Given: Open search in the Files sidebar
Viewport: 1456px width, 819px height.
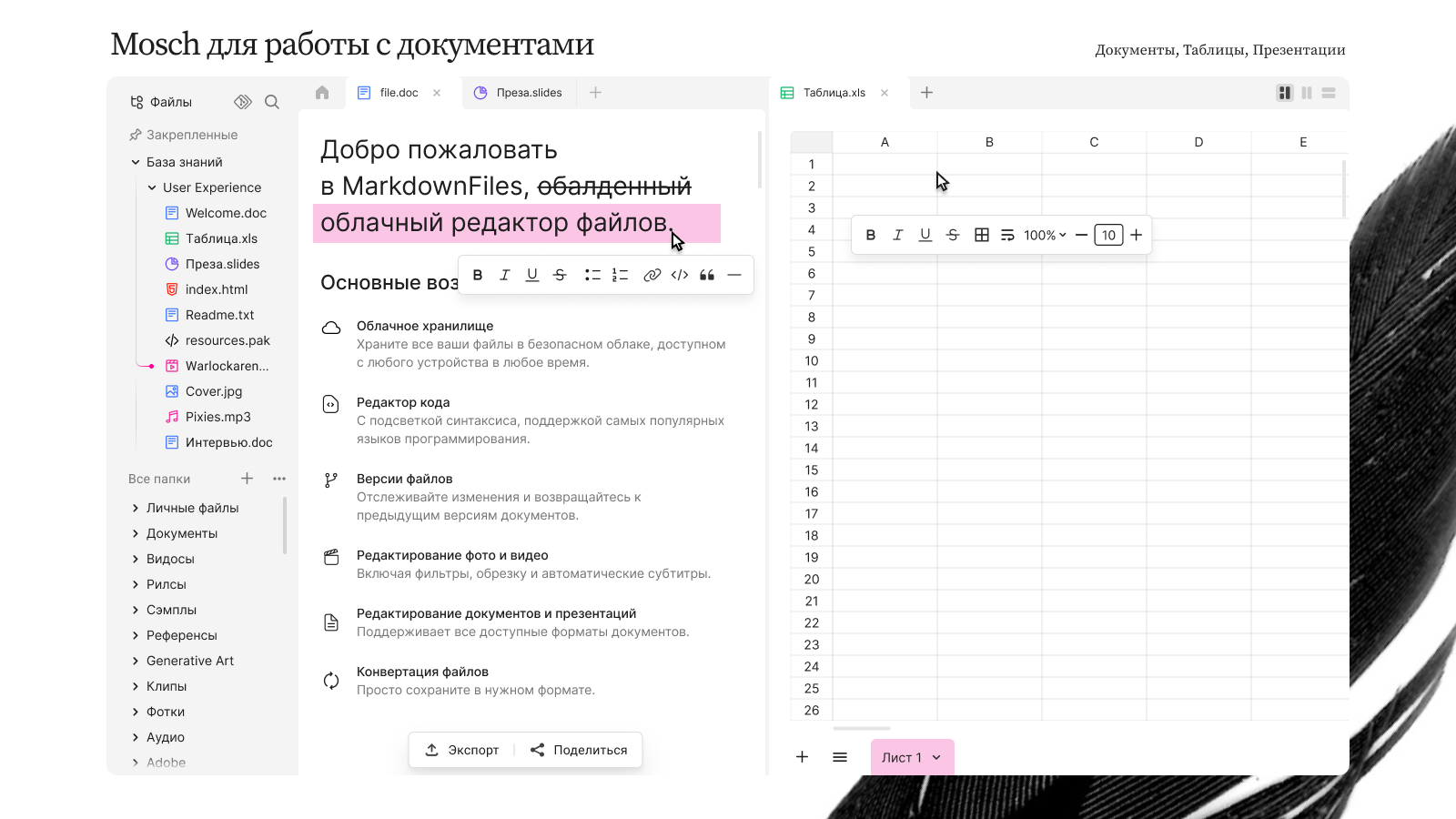Looking at the screenshot, I should coord(271,102).
